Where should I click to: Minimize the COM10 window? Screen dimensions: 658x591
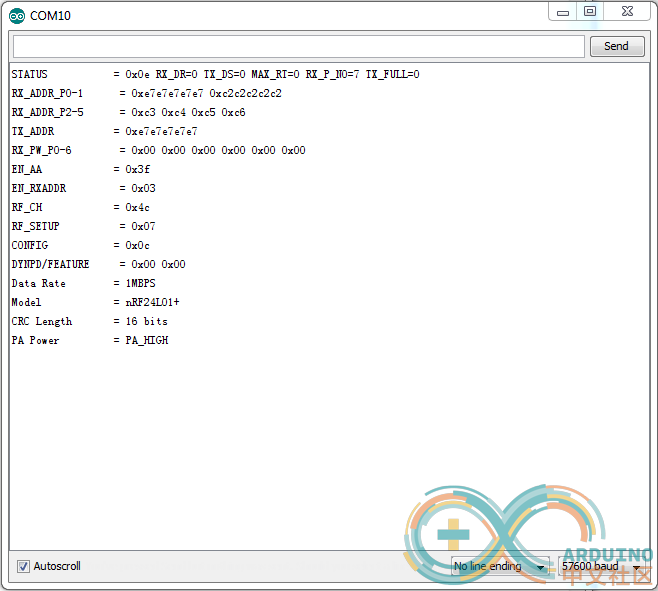(563, 11)
